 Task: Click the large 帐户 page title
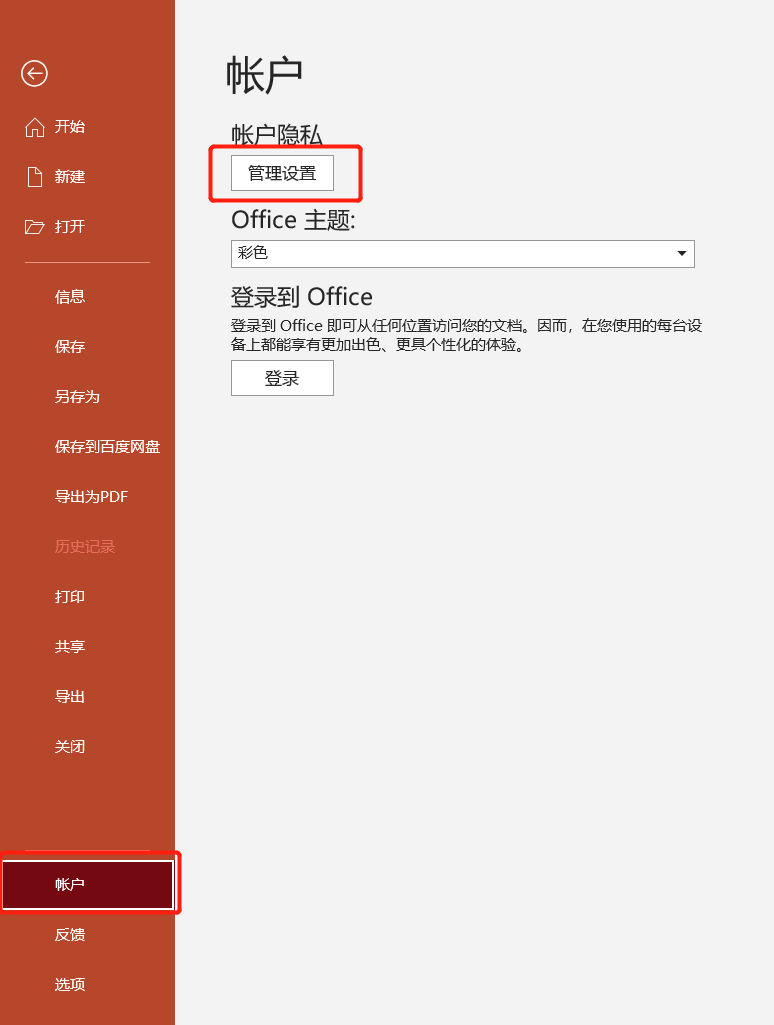point(264,75)
